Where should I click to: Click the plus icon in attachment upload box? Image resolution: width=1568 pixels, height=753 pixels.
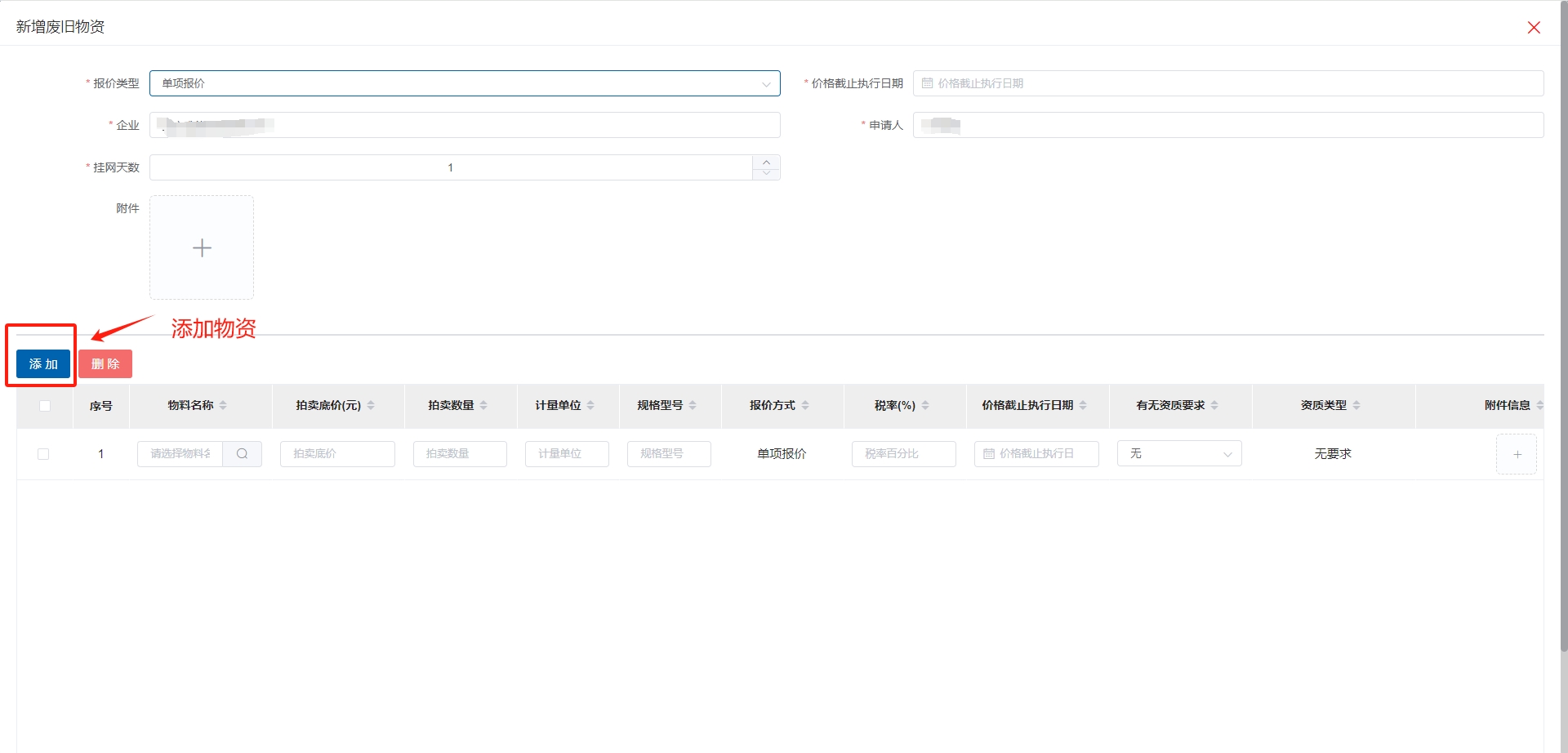tap(202, 247)
